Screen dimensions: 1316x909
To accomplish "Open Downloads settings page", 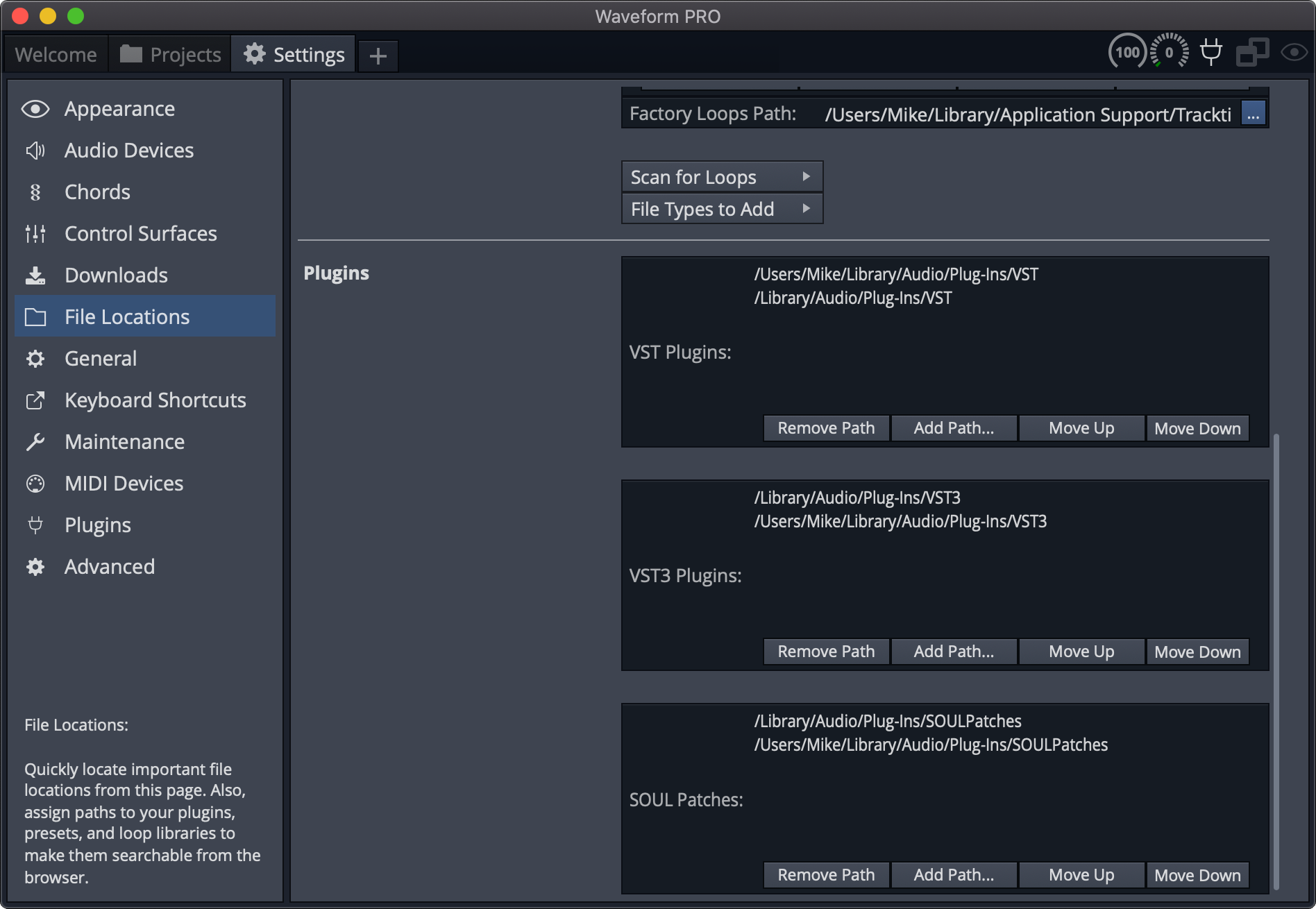I will click(145, 275).
